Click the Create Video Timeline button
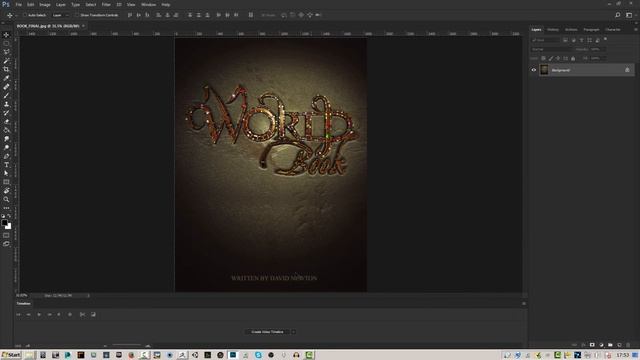The image size is (640, 360). click(x=267, y=332)
